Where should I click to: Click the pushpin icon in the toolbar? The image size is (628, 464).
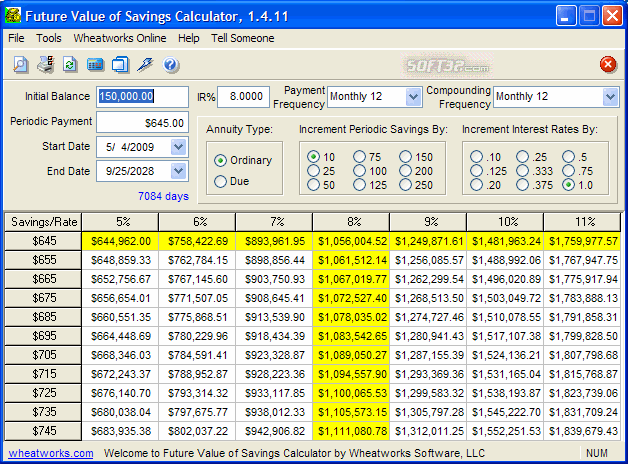click(145, 64)
